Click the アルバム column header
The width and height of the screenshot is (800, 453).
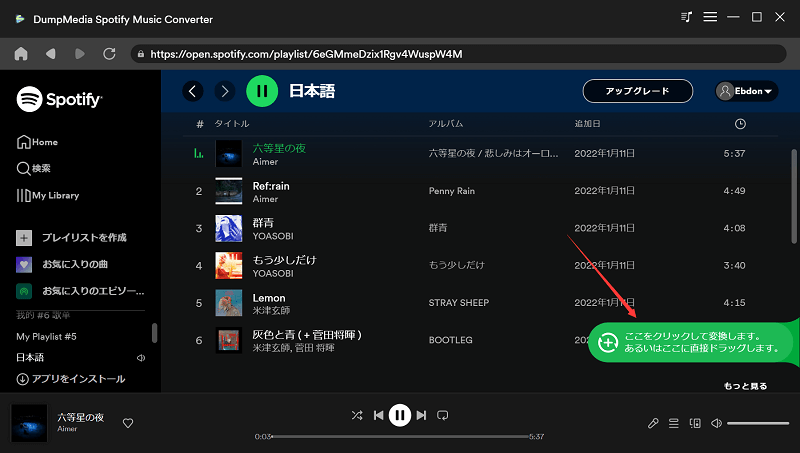445,124
